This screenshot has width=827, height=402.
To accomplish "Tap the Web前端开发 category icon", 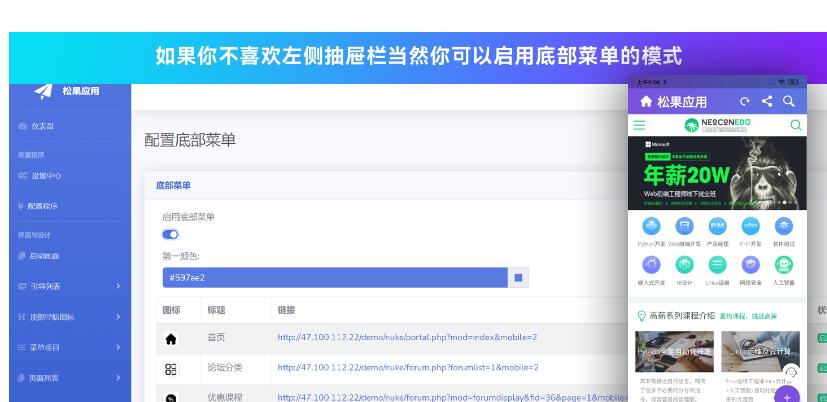I will [x=685, y=226].
